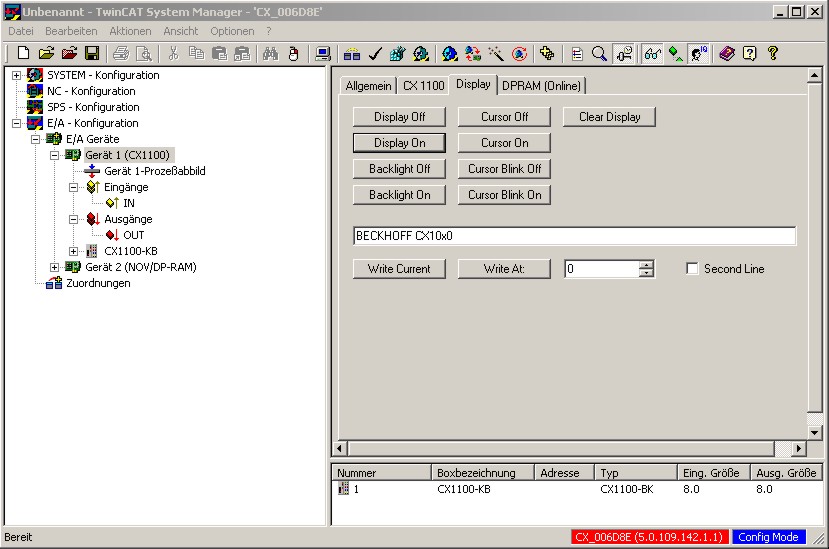Click the binoculars Find icon
This screenshot has width=829, height=549.
point(270,53)
